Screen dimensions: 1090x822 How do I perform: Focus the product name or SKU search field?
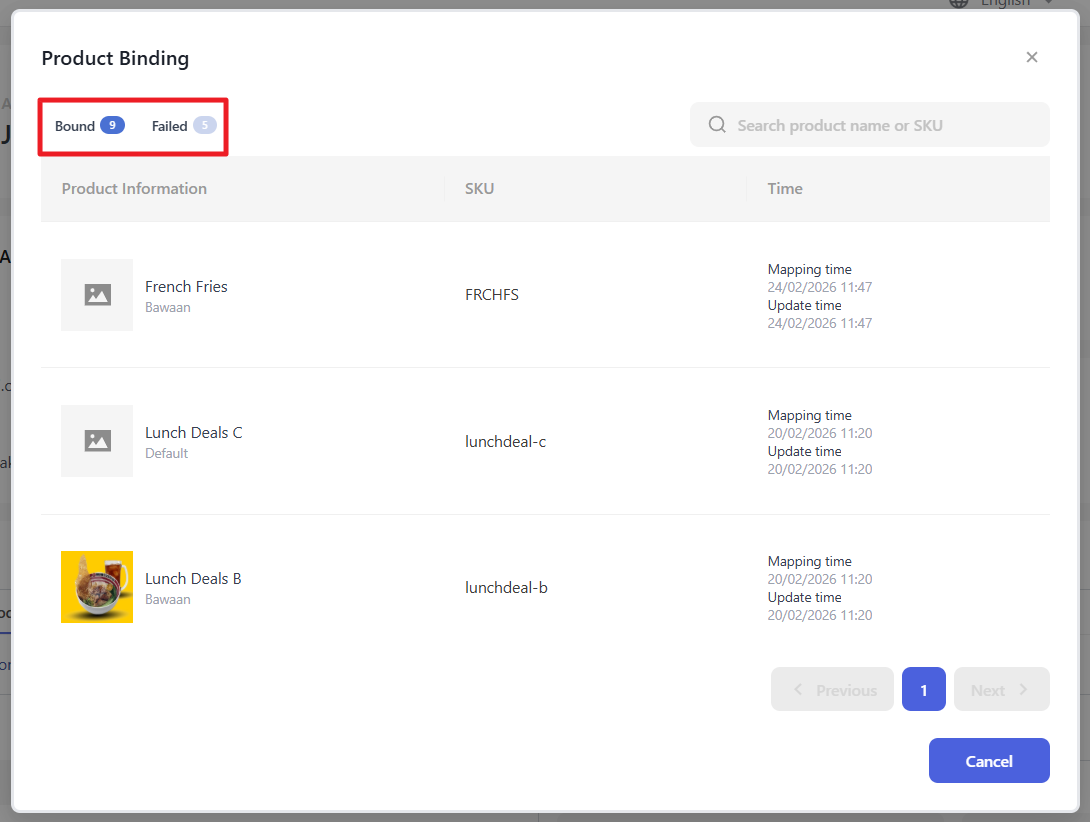pos(880,125)
